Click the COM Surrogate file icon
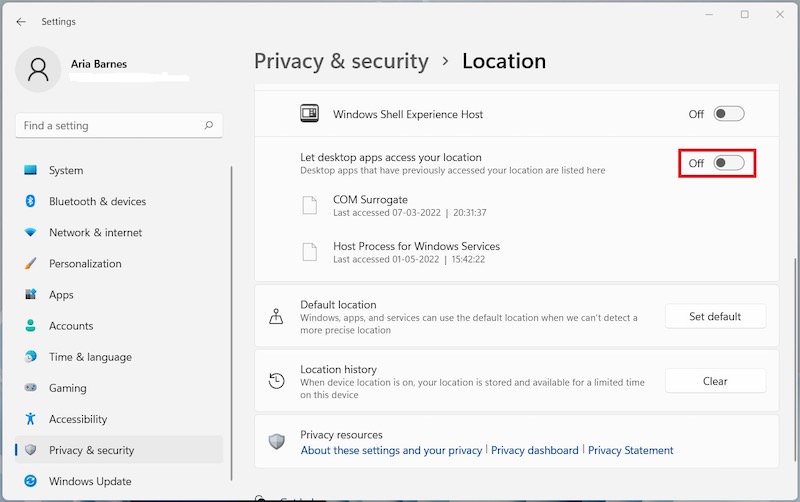 (309, 206)
